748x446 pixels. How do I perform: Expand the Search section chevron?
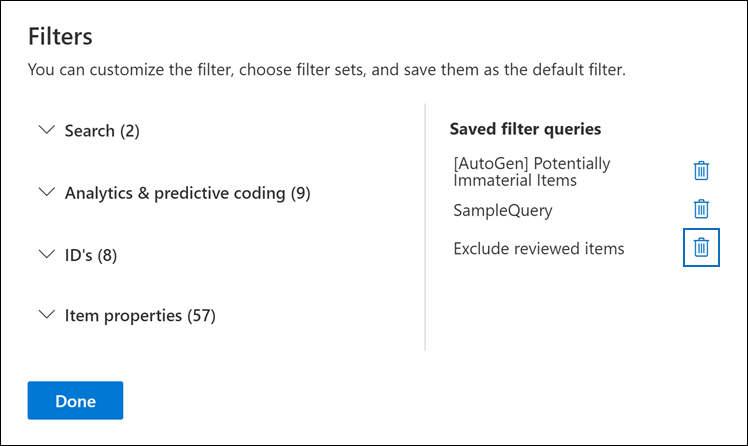47,130
